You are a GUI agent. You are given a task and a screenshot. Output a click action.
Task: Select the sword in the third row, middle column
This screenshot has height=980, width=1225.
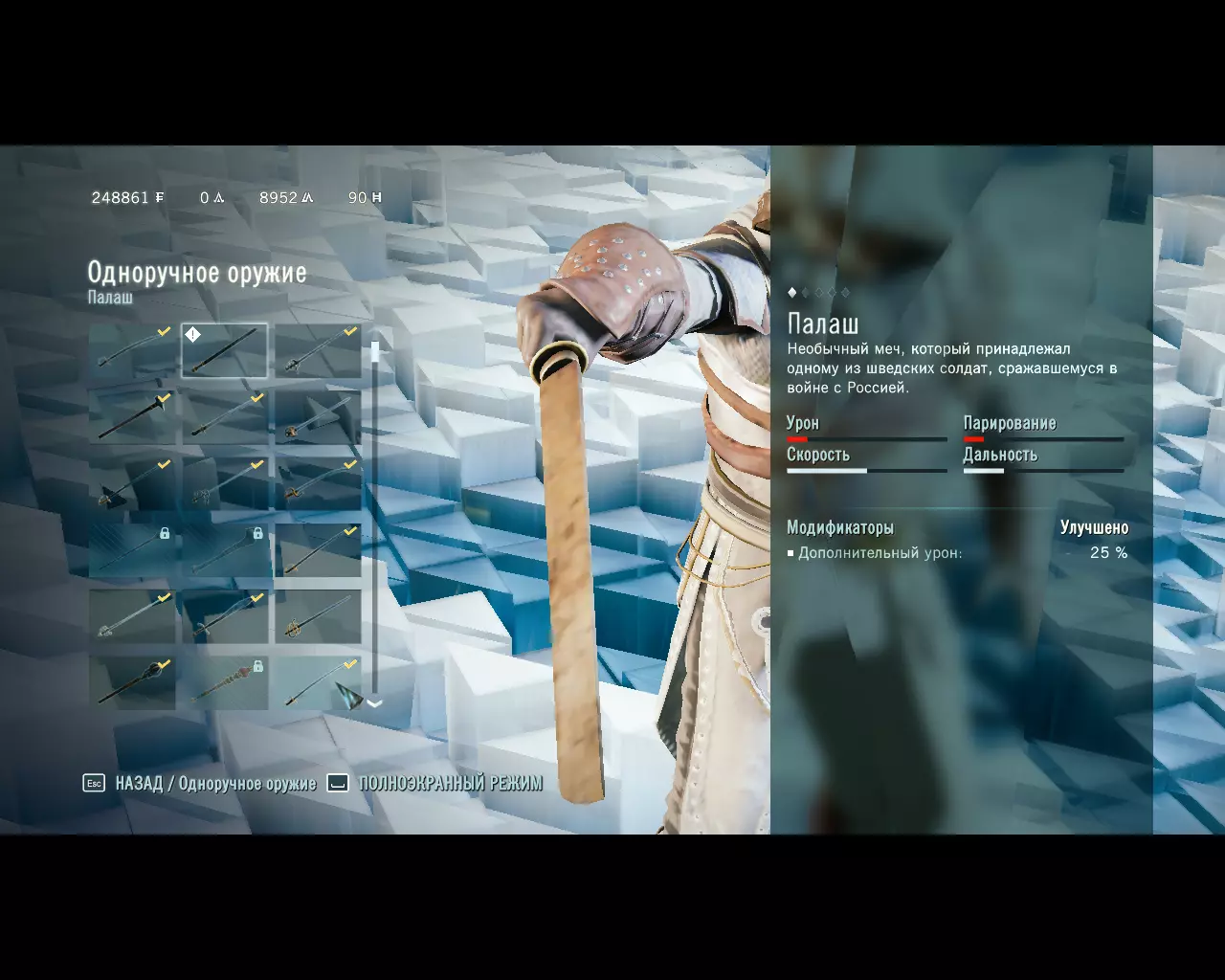[225, 483]
